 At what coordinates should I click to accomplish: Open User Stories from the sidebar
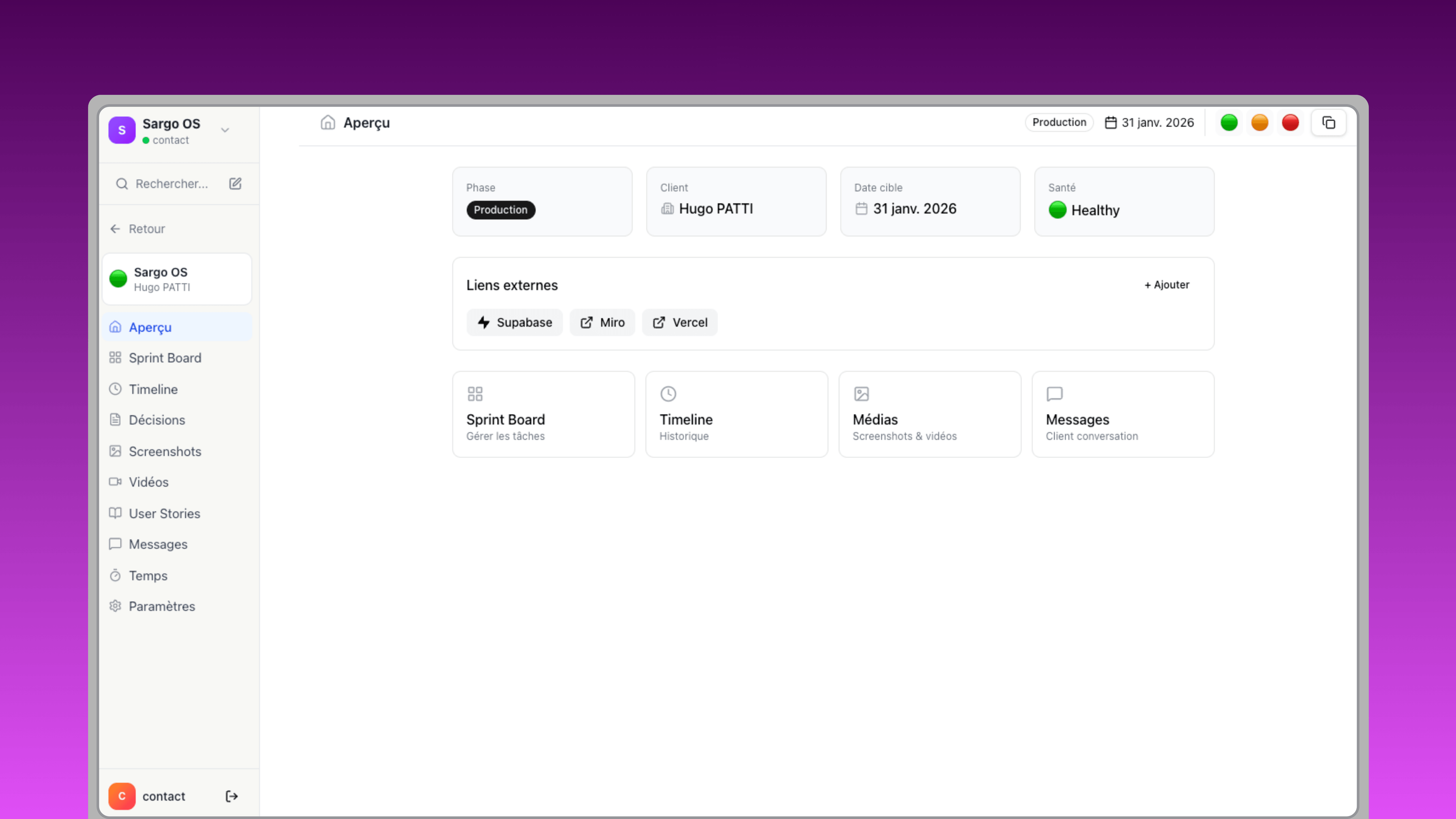point(164,513)
